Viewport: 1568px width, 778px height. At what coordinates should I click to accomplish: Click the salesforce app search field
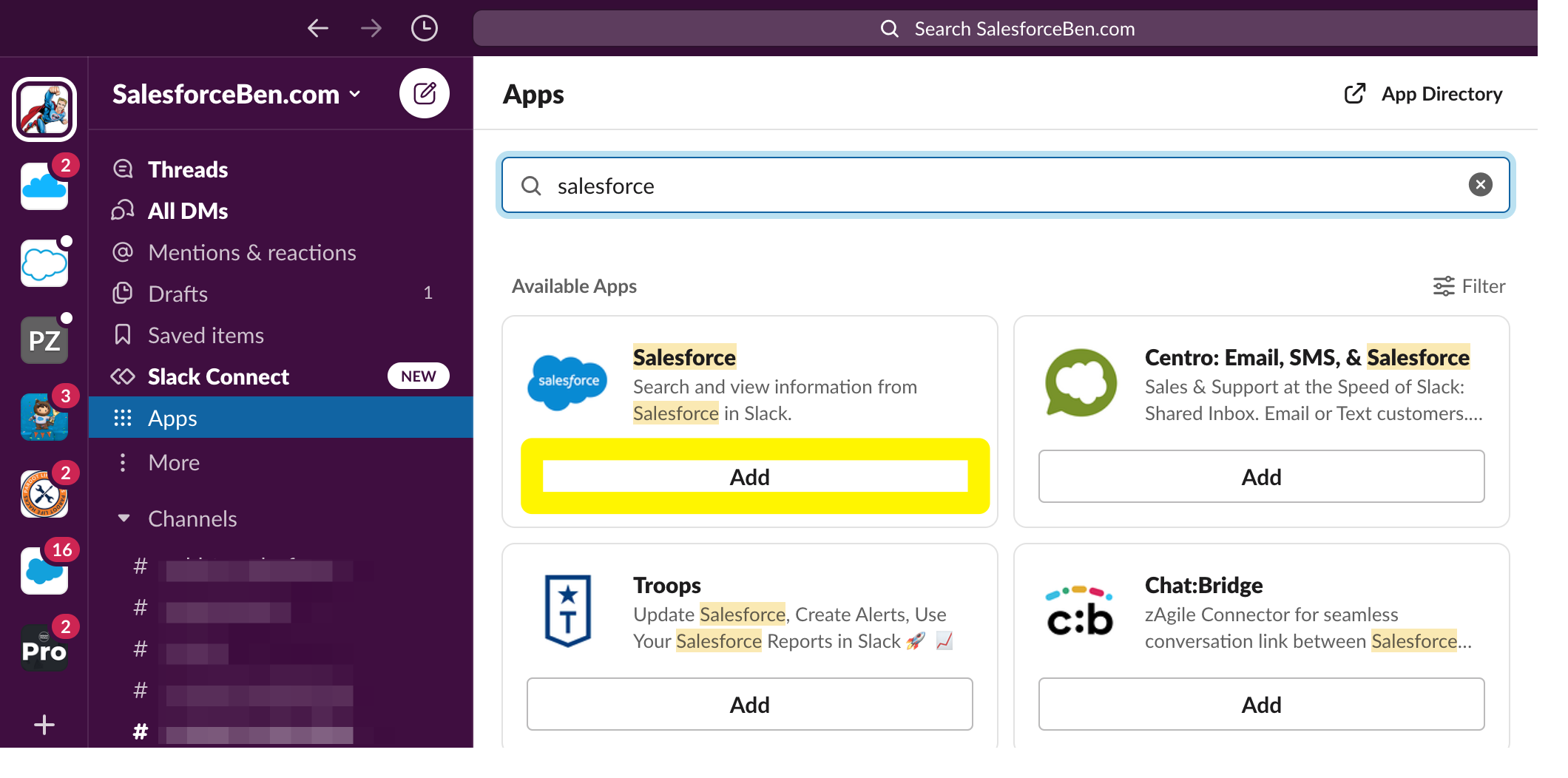[x=1006, y=186]
